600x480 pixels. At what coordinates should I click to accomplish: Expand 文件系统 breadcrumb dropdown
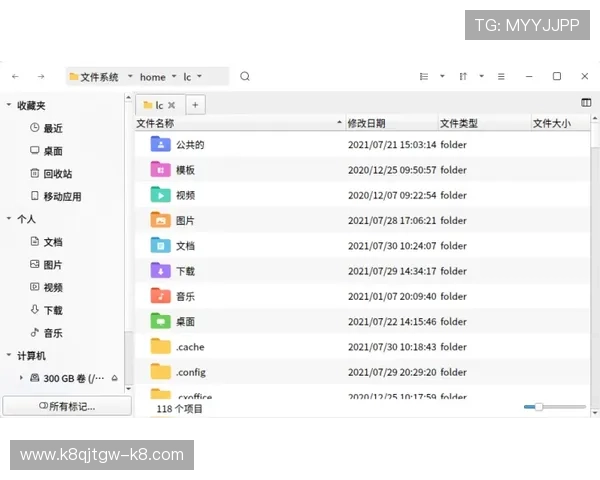(x=130, y=76)
